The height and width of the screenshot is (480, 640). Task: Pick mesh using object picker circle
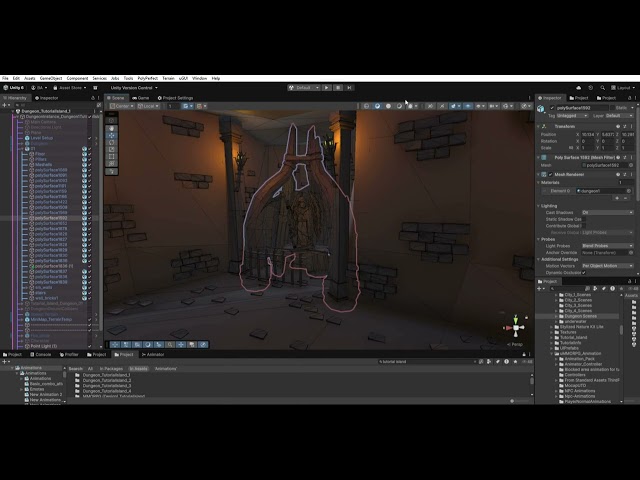tap(631, 165)
